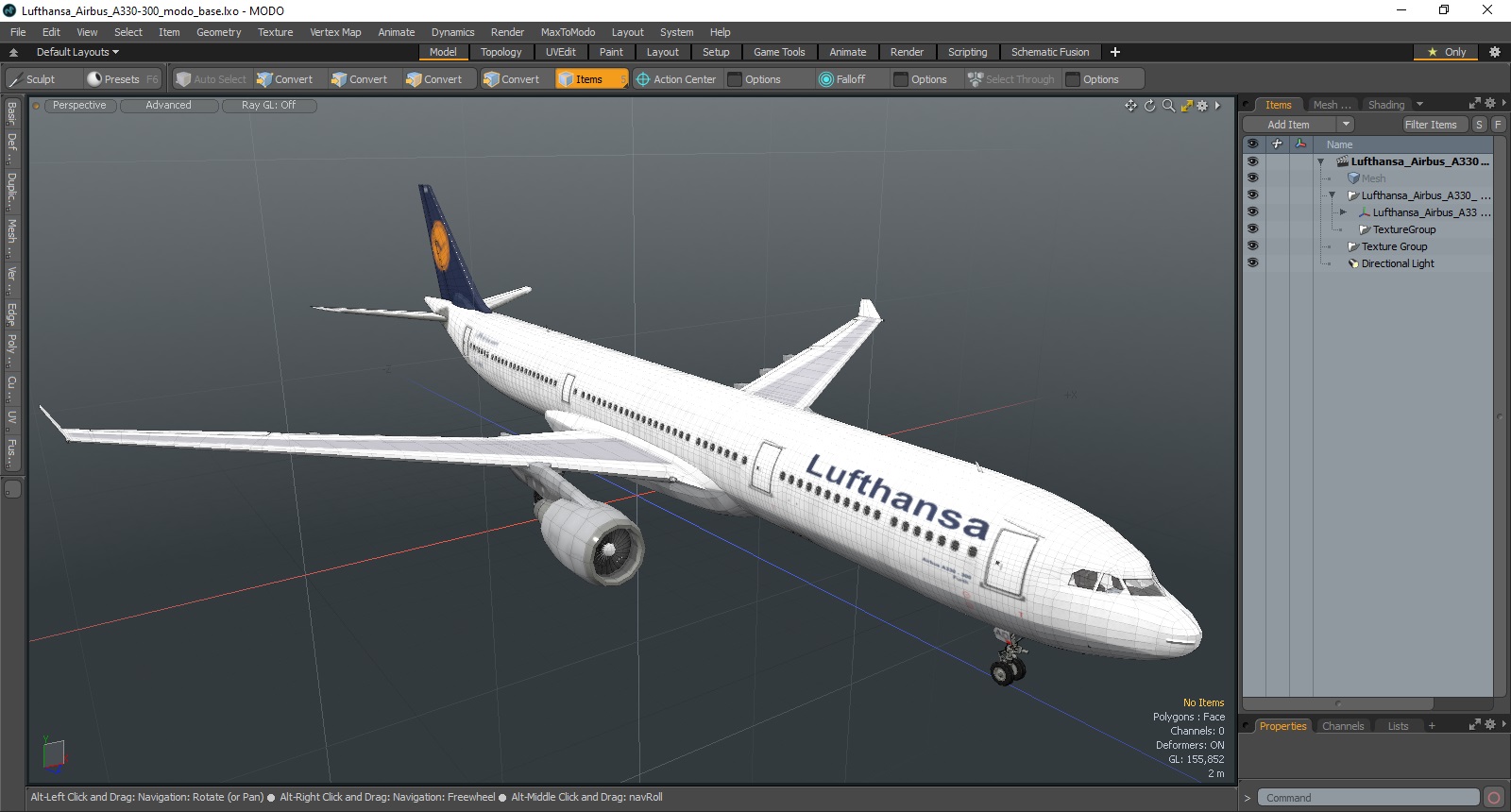Click the Add Item button

[1289, 125]
